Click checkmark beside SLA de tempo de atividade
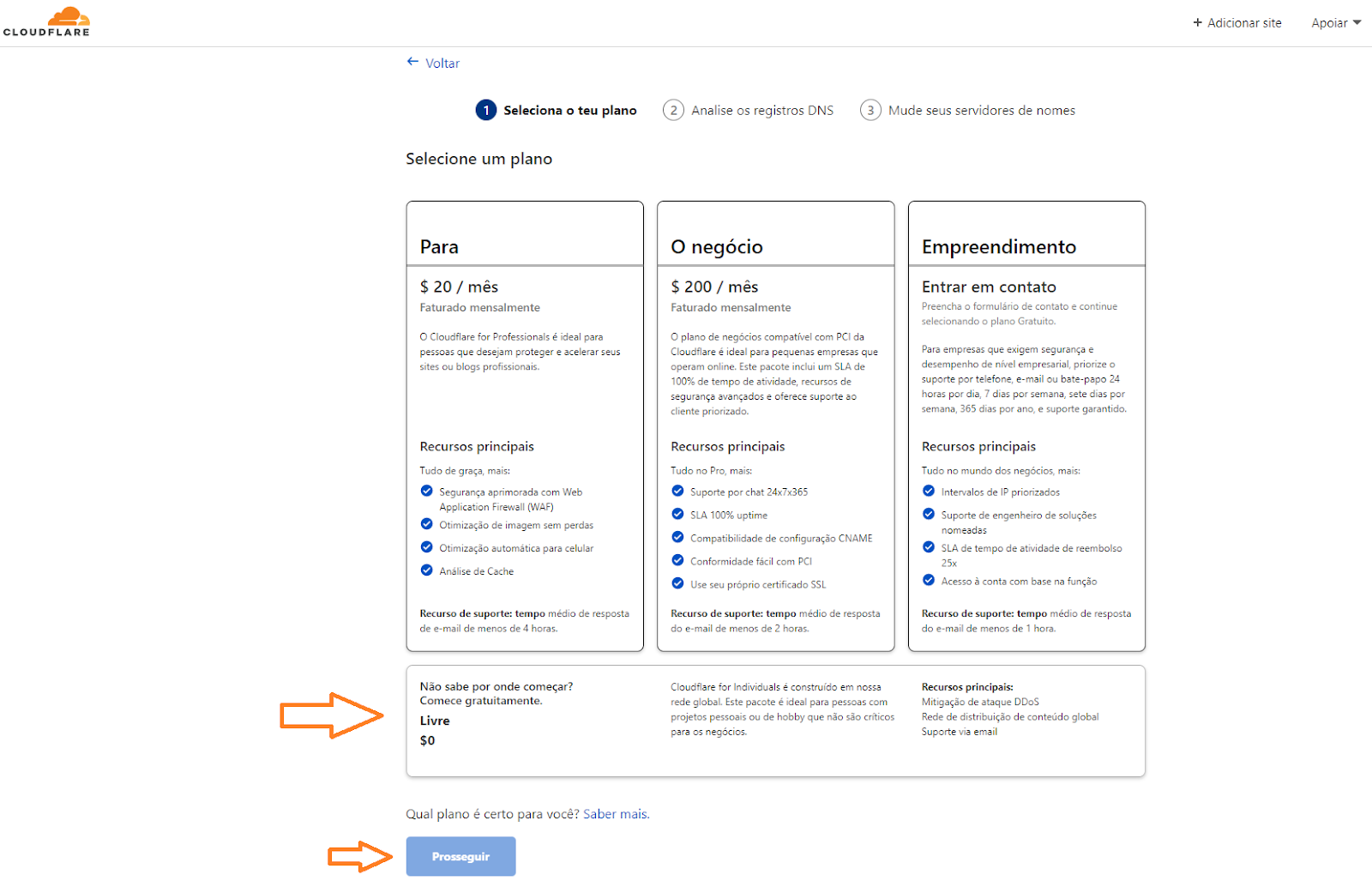The height and width of the screenshot is (887, 1372). pos(929,547)
